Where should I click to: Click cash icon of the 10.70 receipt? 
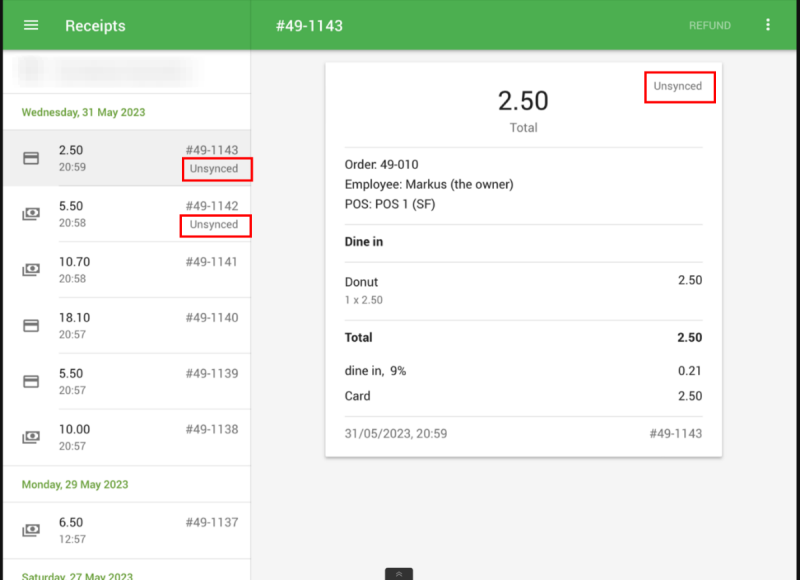31,270
